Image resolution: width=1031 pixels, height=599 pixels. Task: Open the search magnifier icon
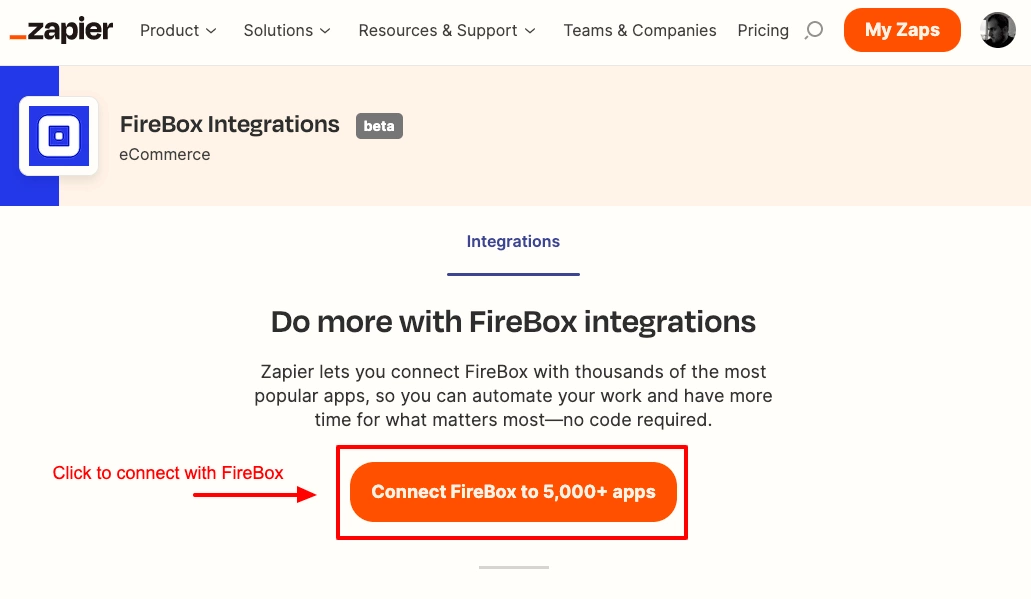click(x=814, y=30)
